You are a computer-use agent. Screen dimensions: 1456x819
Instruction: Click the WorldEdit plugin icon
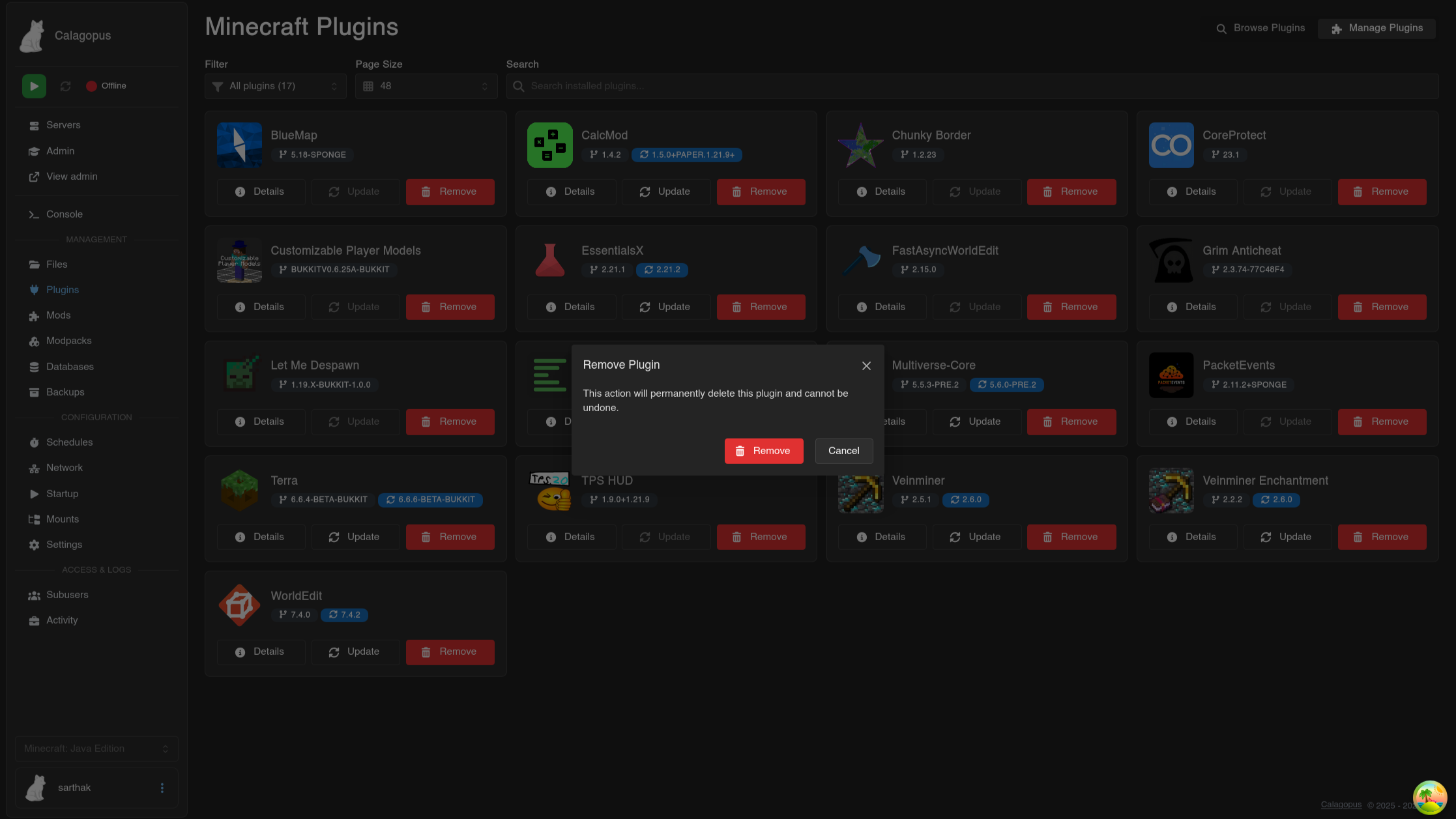pos(239,605)
